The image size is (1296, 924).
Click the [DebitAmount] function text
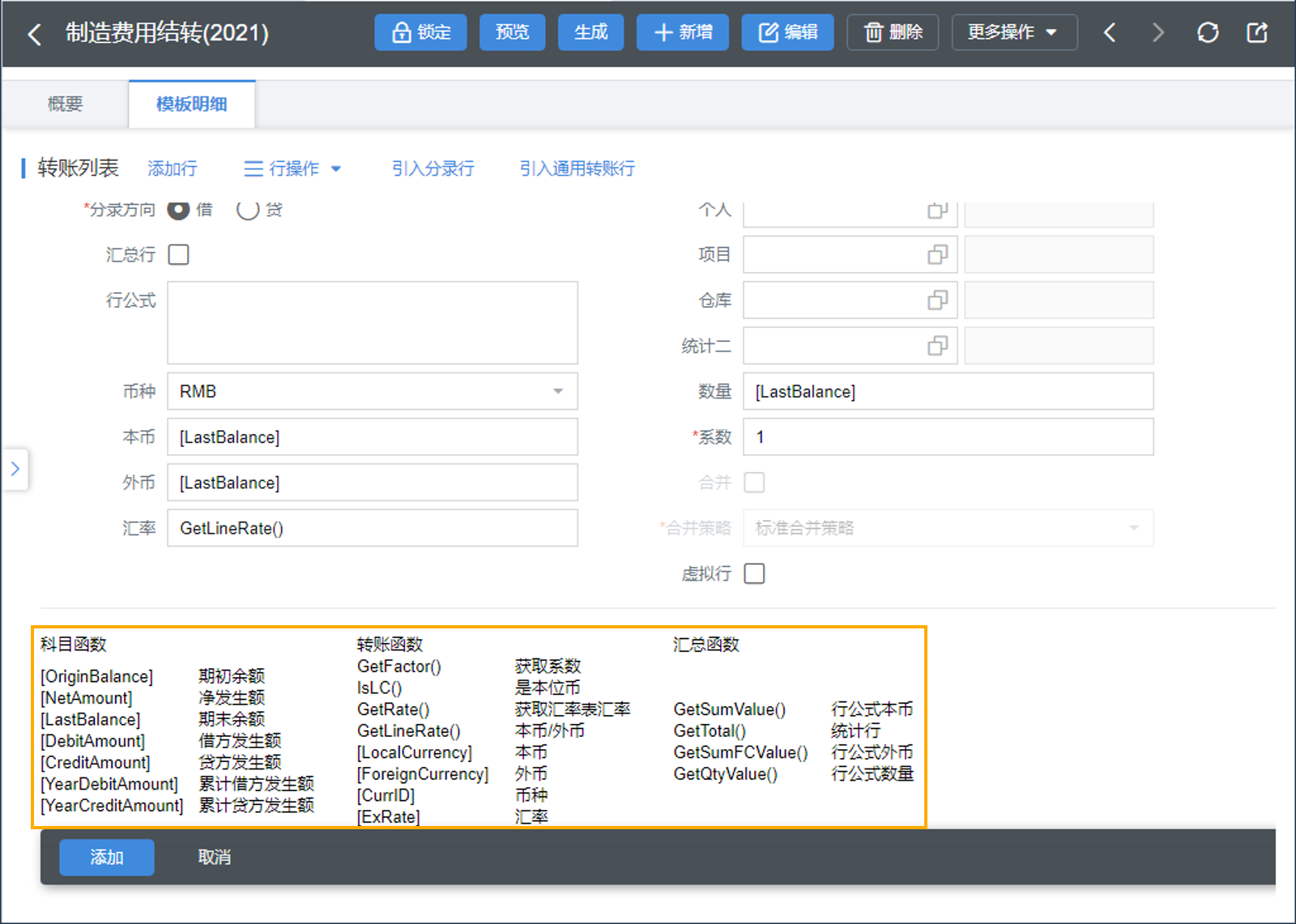[93, 740]
